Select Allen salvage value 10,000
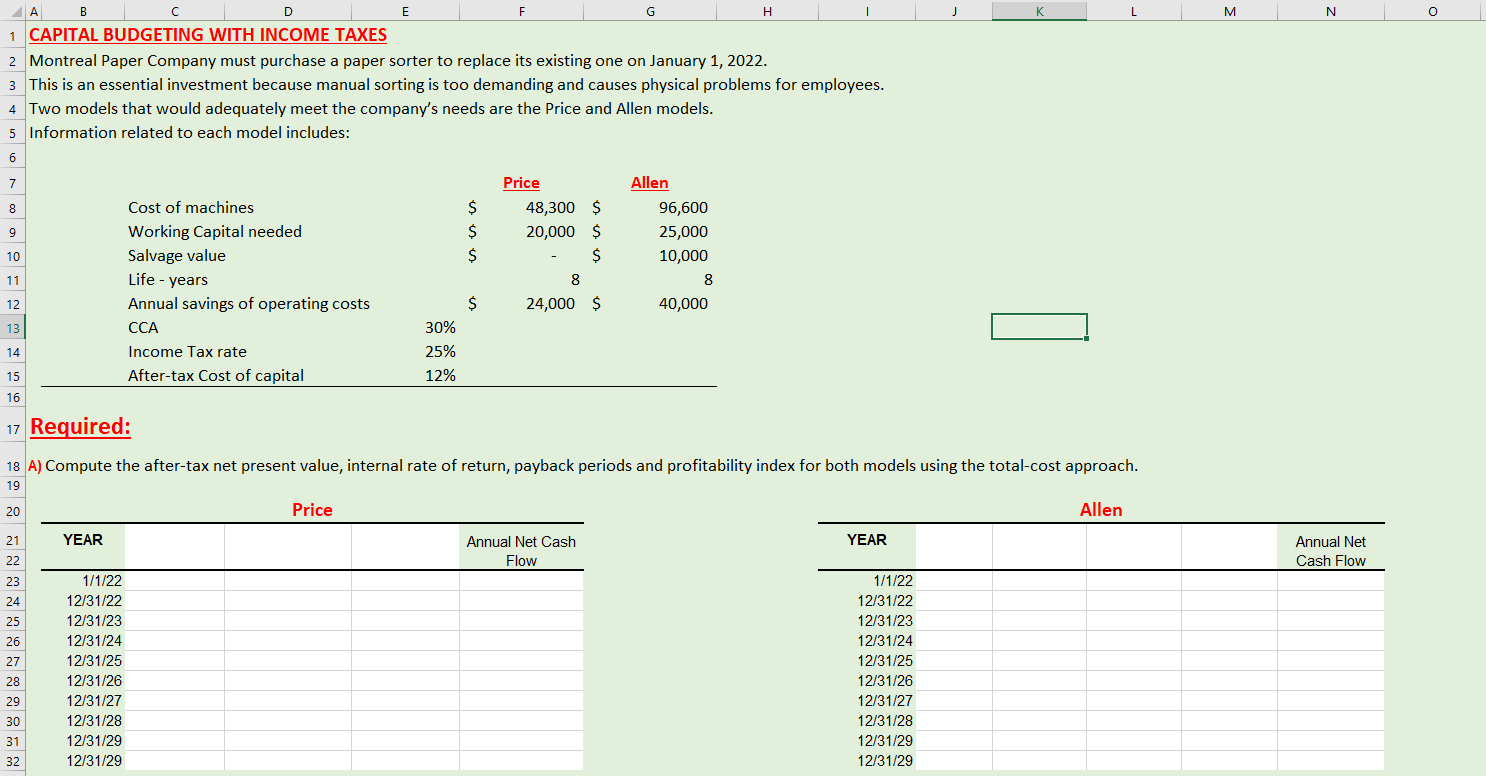This screenshot has width=1486, height=776. click(683, 256)
